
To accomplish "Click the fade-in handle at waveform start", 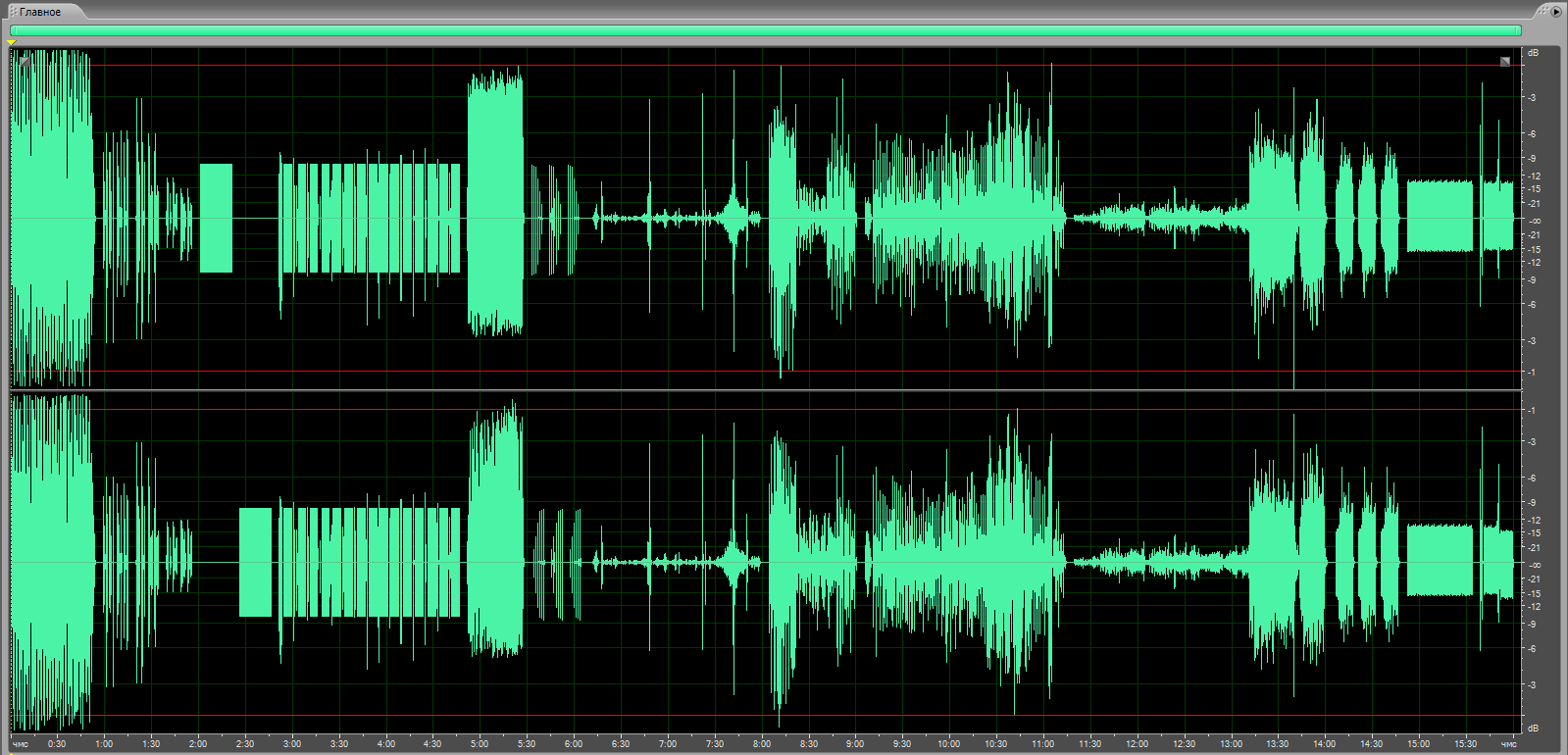I will 25,61.
